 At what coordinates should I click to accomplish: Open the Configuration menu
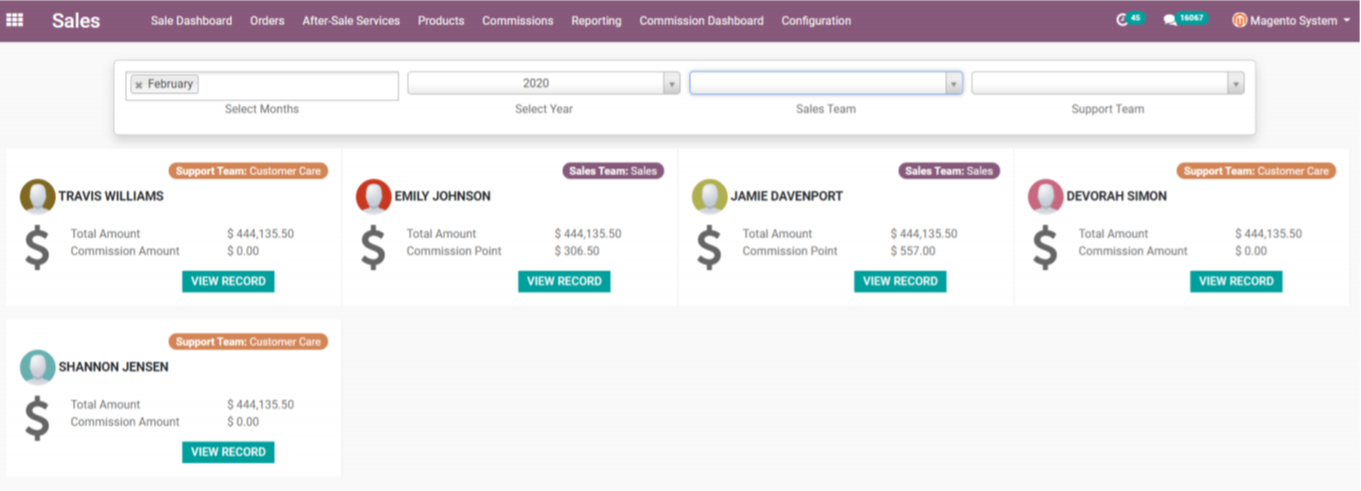[x=816, y=20]
